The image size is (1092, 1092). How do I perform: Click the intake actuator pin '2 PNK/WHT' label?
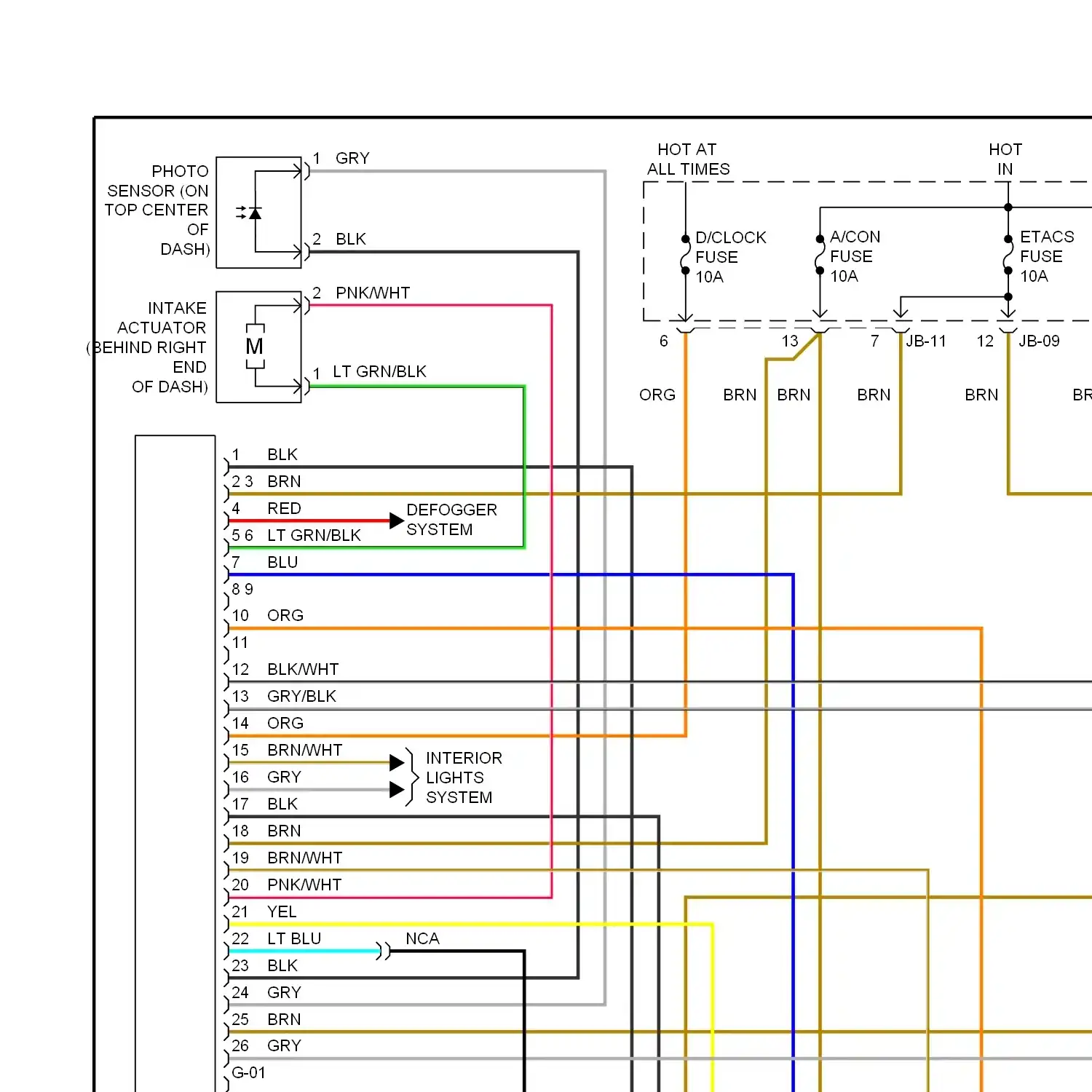pyautogui.click(x=361, y=293)
